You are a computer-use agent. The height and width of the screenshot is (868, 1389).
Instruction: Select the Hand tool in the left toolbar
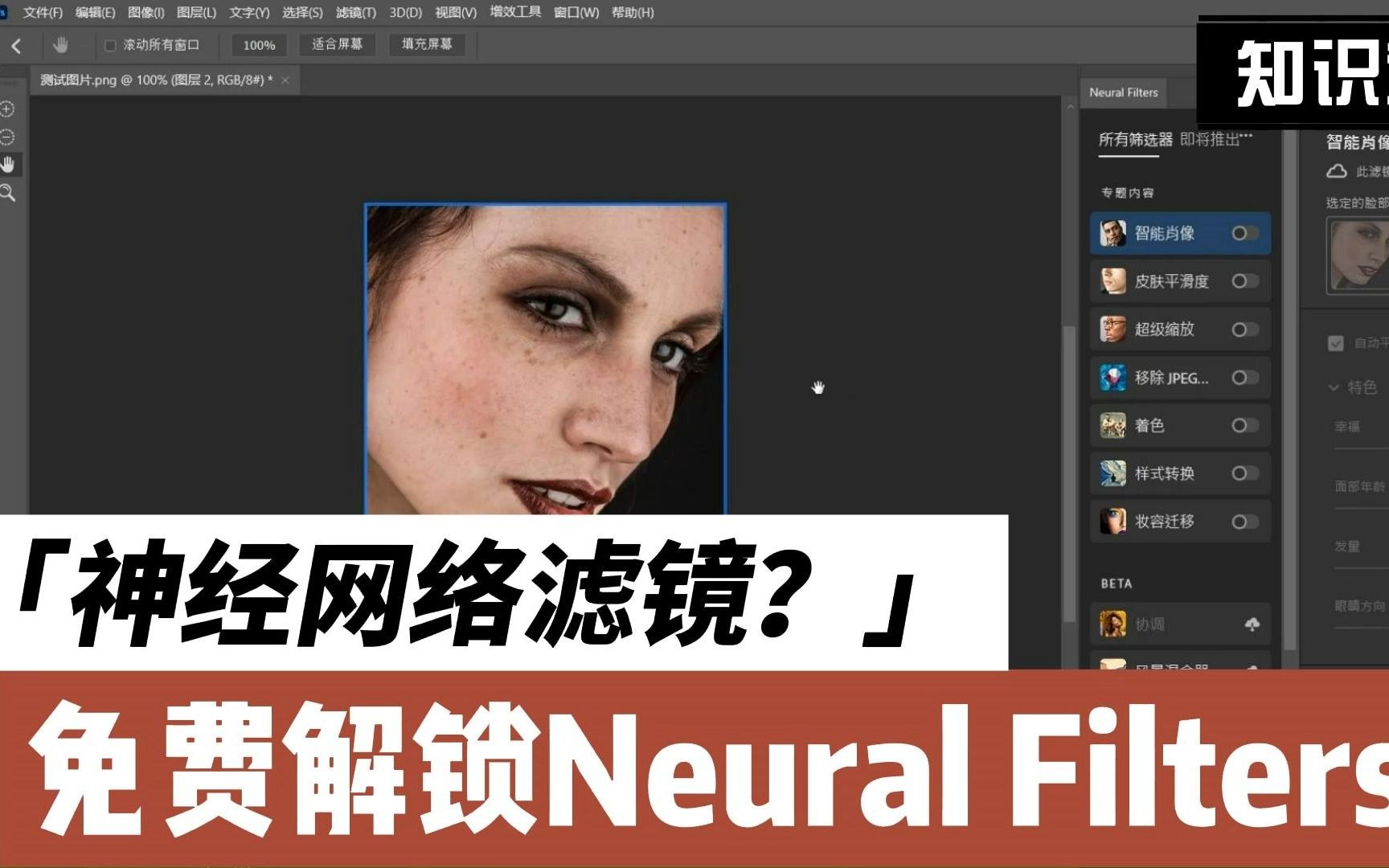pos(8,163)
